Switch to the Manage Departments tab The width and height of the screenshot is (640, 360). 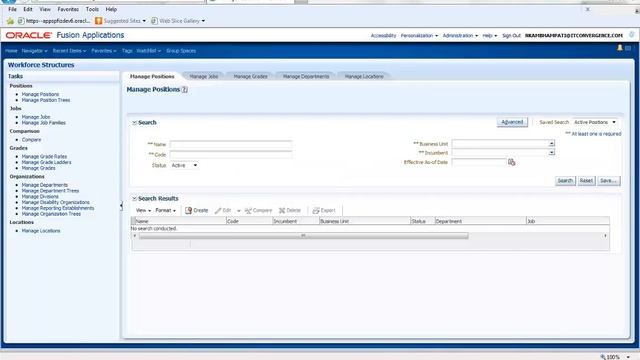(306, 76)
